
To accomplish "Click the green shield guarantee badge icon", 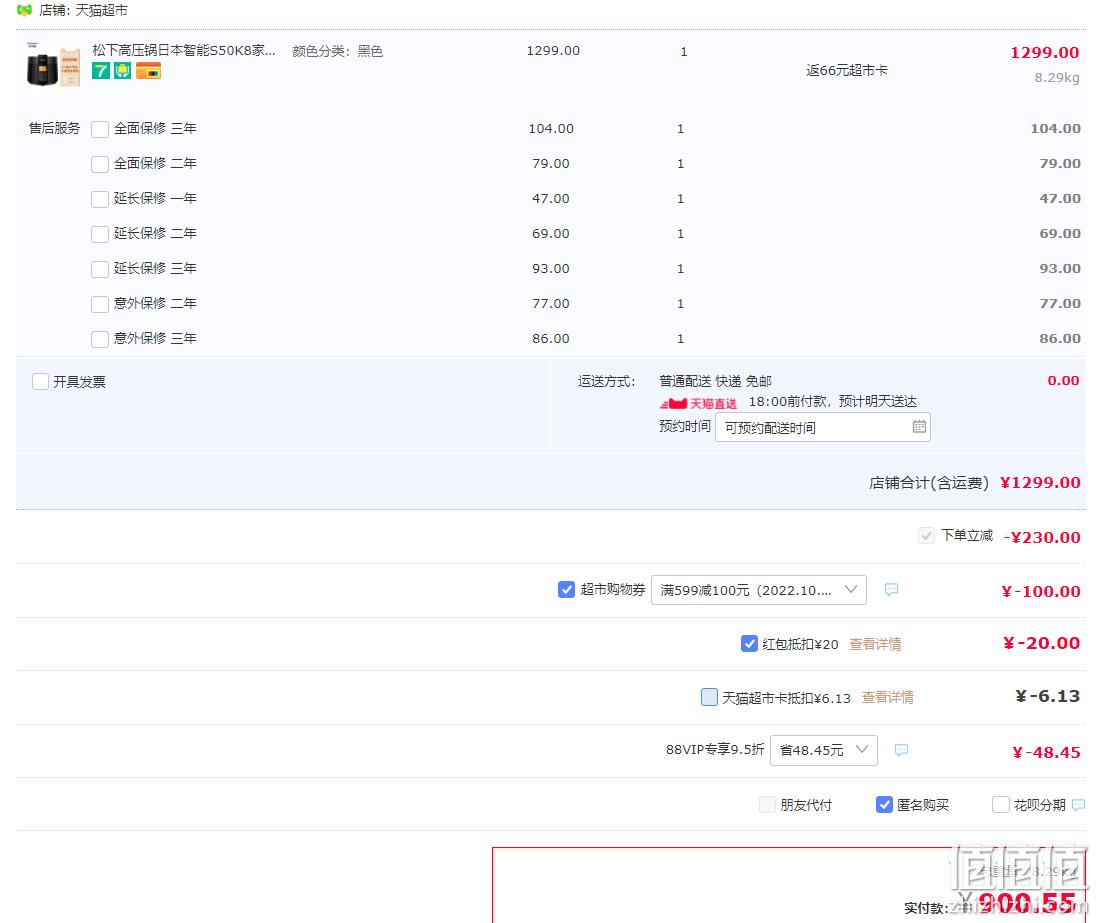I will (x=123, y=71).
